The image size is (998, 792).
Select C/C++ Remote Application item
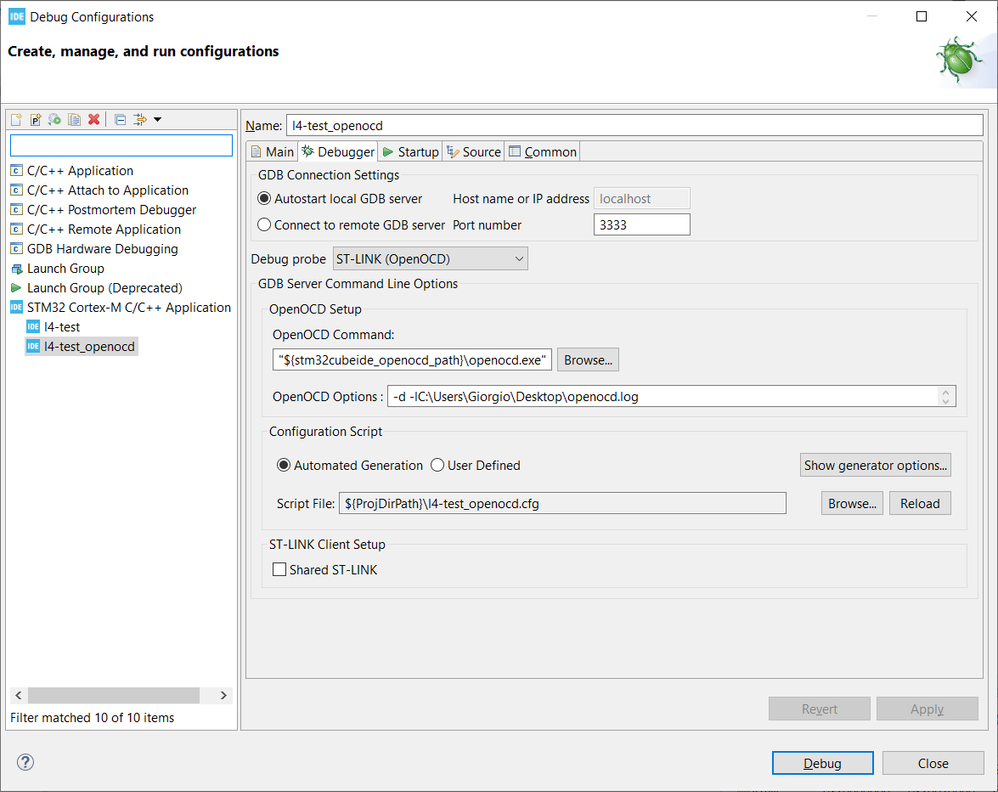[x=96, y=229]
